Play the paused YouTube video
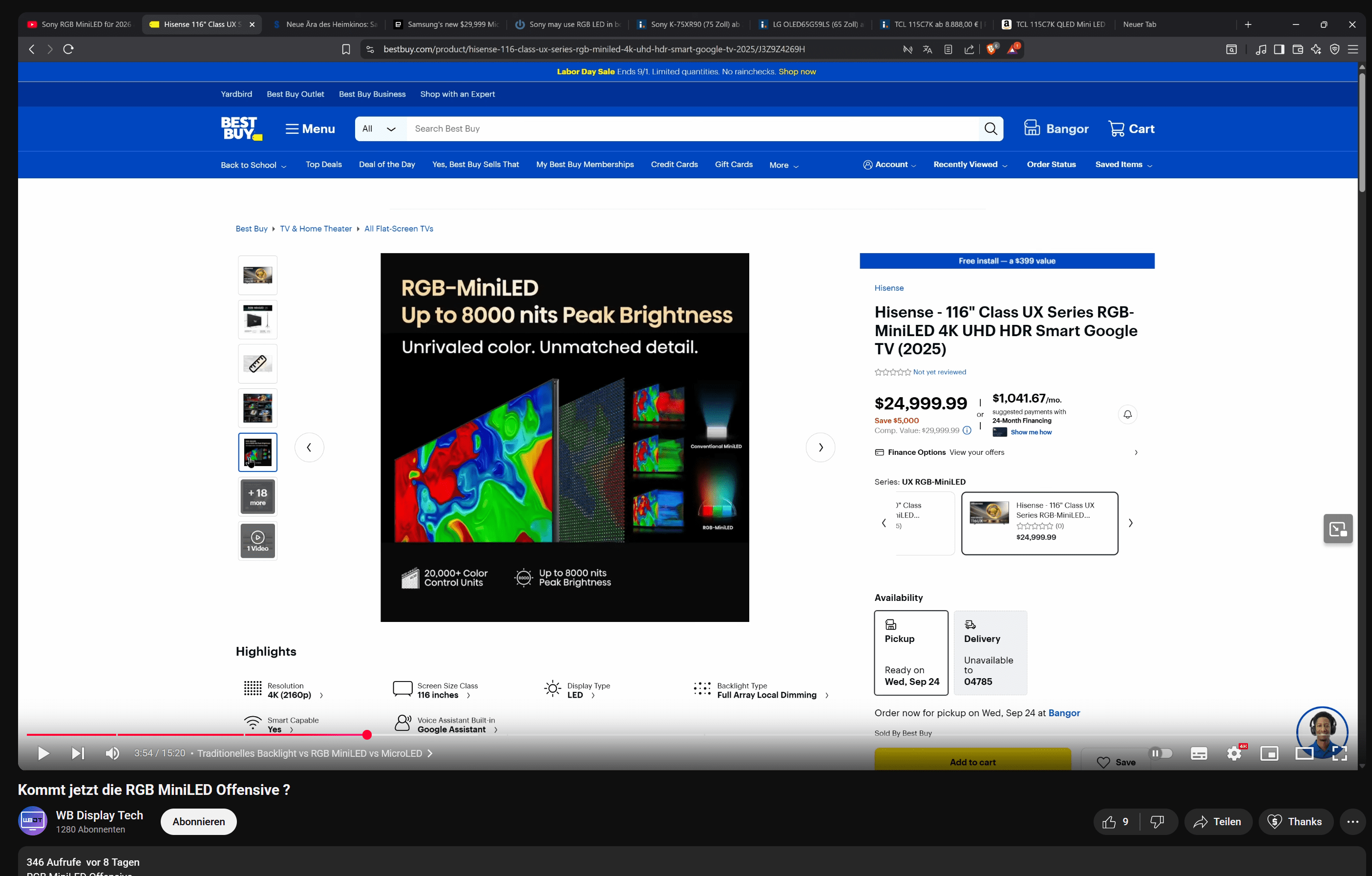The width and height of the screenshot is (1372, 876). (43, 753)
